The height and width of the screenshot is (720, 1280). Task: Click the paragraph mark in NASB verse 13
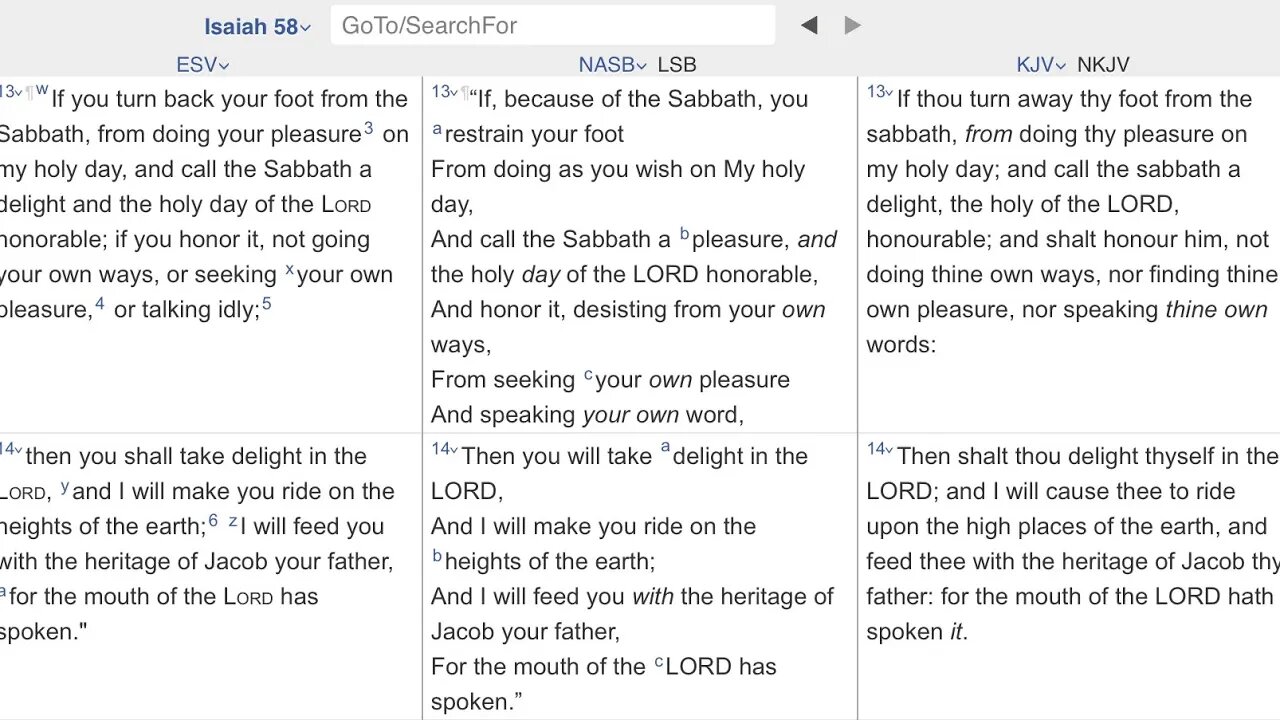(465, 93)
